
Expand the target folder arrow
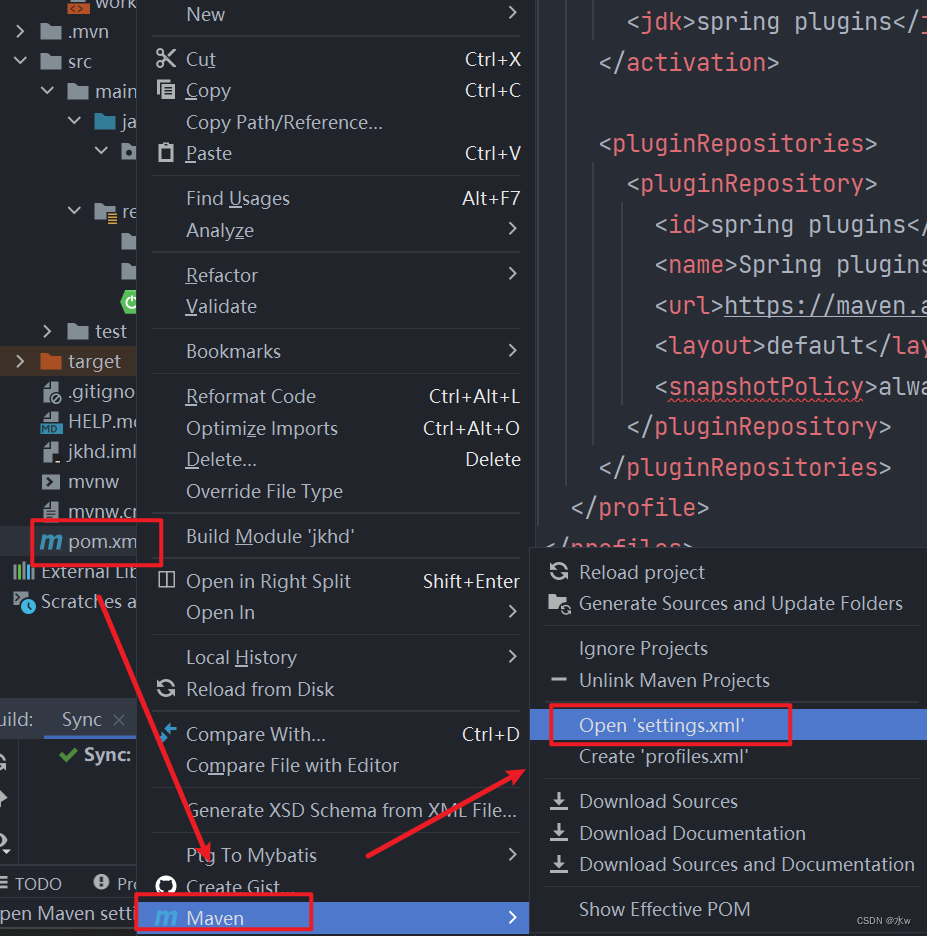tap(20, 361)
